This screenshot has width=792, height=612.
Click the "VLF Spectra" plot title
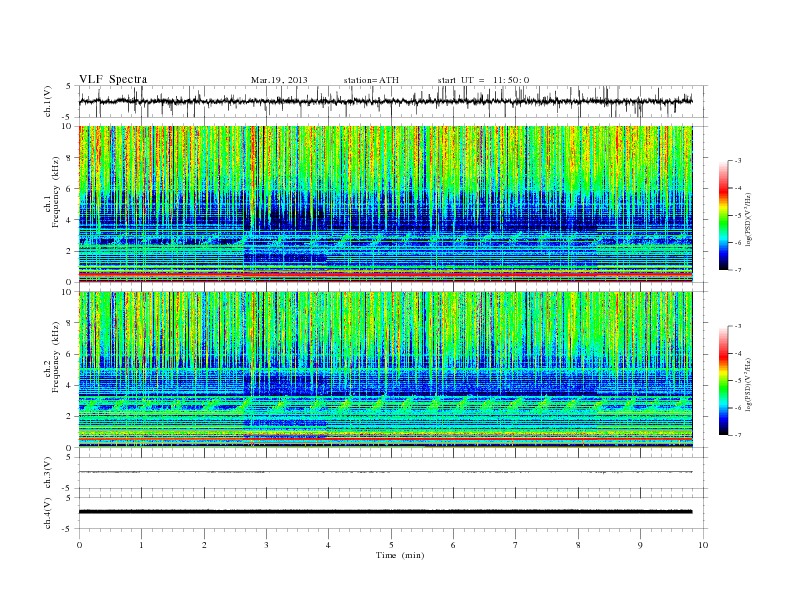(113, 79)
